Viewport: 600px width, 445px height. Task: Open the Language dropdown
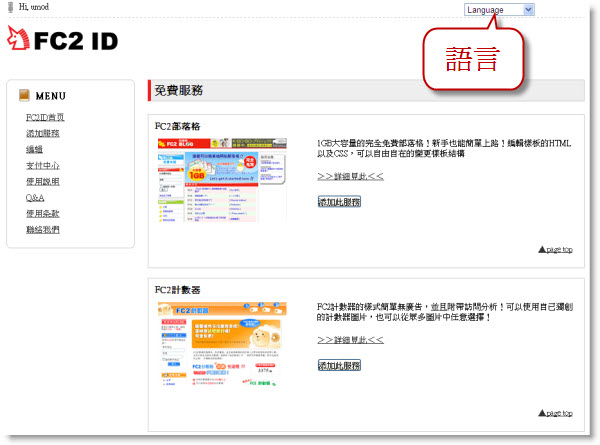pyautogui.click(x=499, y=10)
